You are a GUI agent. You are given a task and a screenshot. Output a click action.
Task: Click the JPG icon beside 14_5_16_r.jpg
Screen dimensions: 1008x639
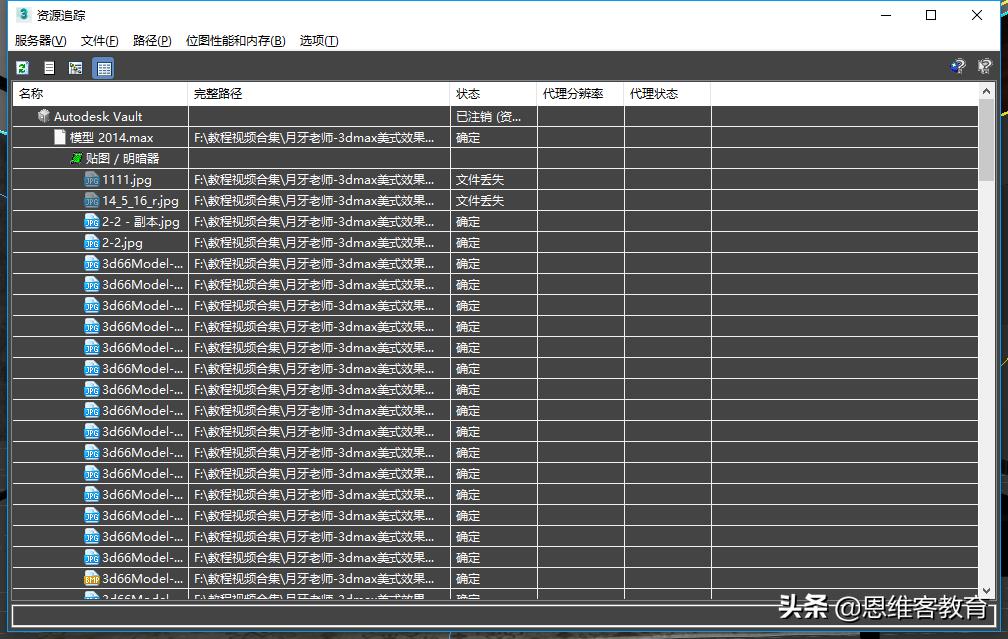click(x=91, y=201)
